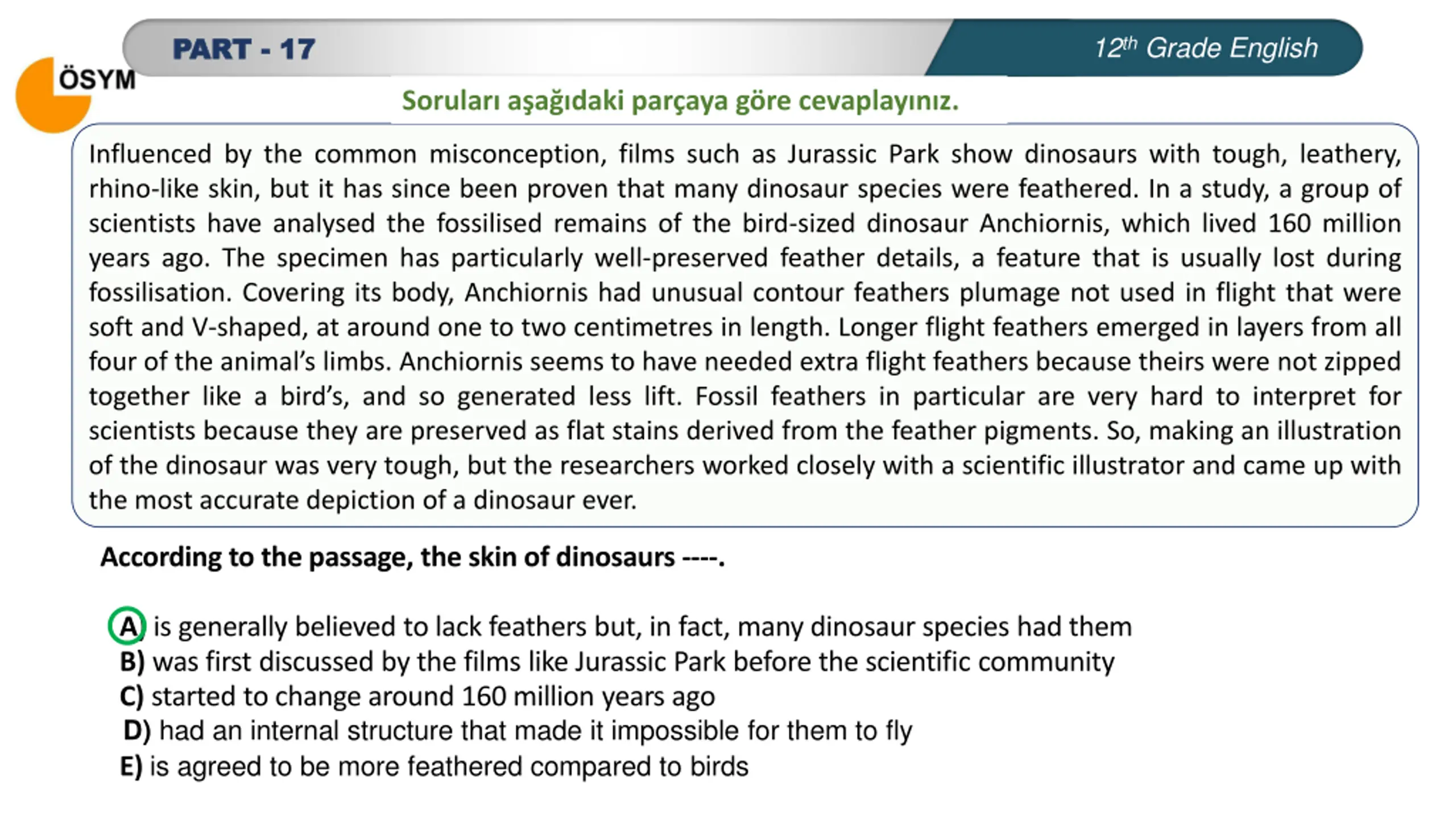Click the question stem about dinosaur skin
Image resolution: width=1456 pixels, height=819 pixels.
pyautogui.click(x=412, y=557)
